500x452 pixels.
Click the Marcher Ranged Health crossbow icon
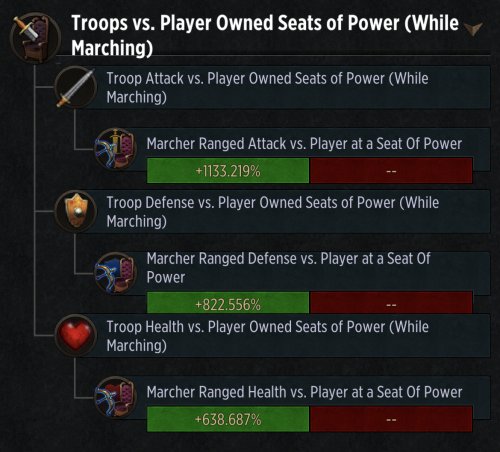[115, 397]
